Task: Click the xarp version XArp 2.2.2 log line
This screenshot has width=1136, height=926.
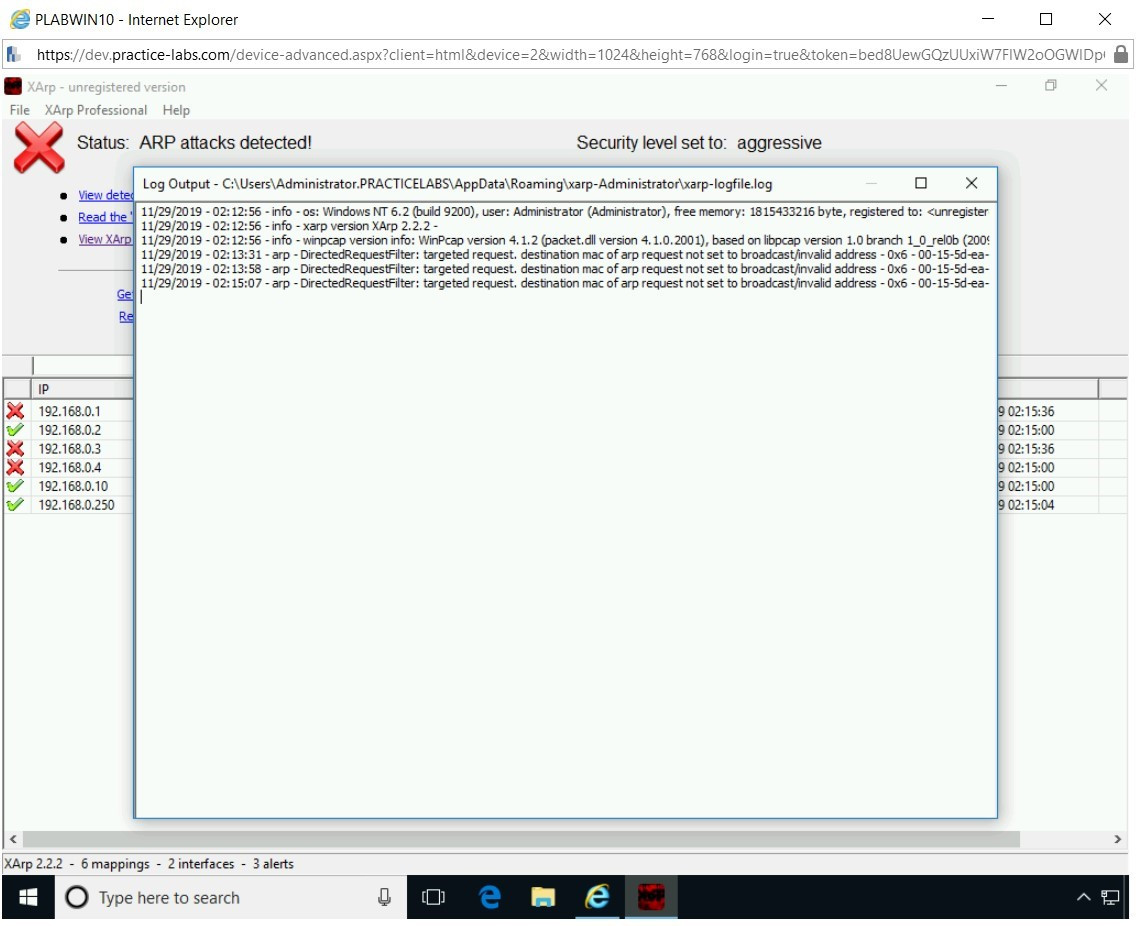Action: (x=290, y=226)
